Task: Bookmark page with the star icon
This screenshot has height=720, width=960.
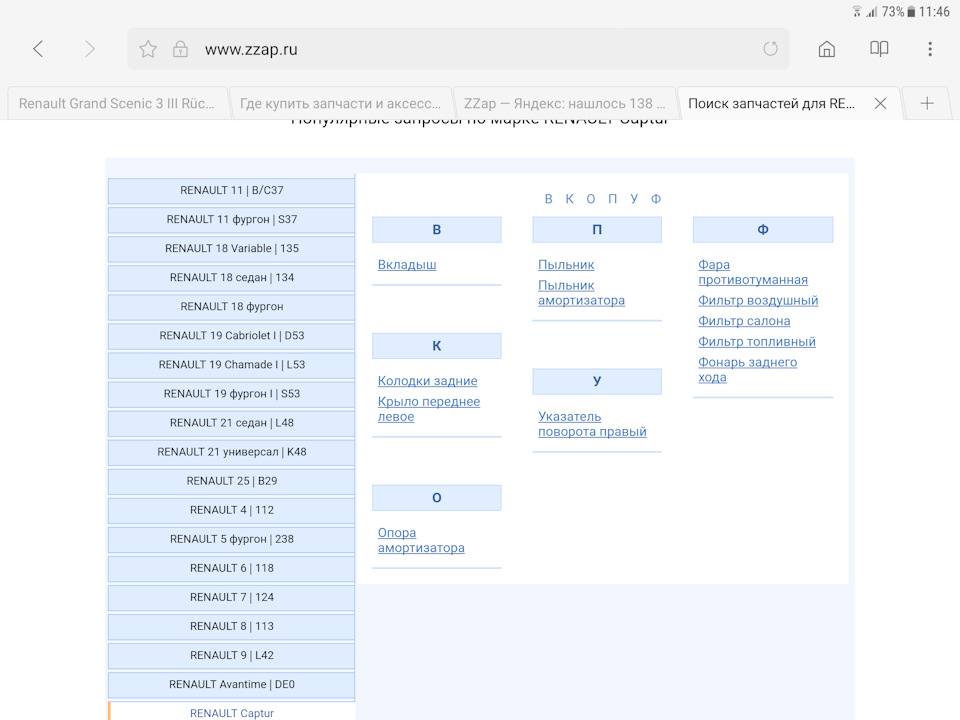Action: 148,49
